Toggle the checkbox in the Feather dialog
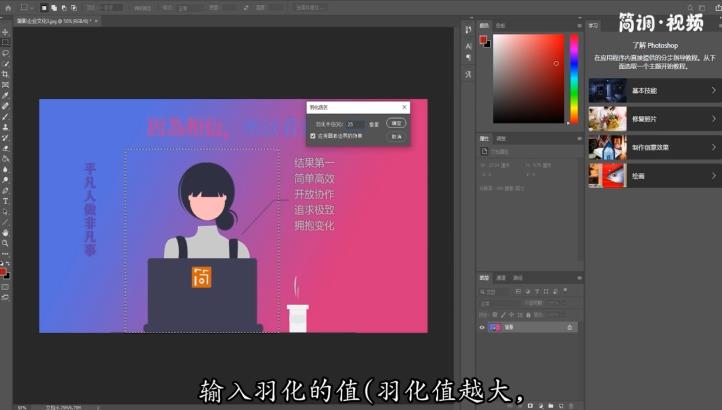This screenshot has width=722, height=410. [x=313, y=135]
